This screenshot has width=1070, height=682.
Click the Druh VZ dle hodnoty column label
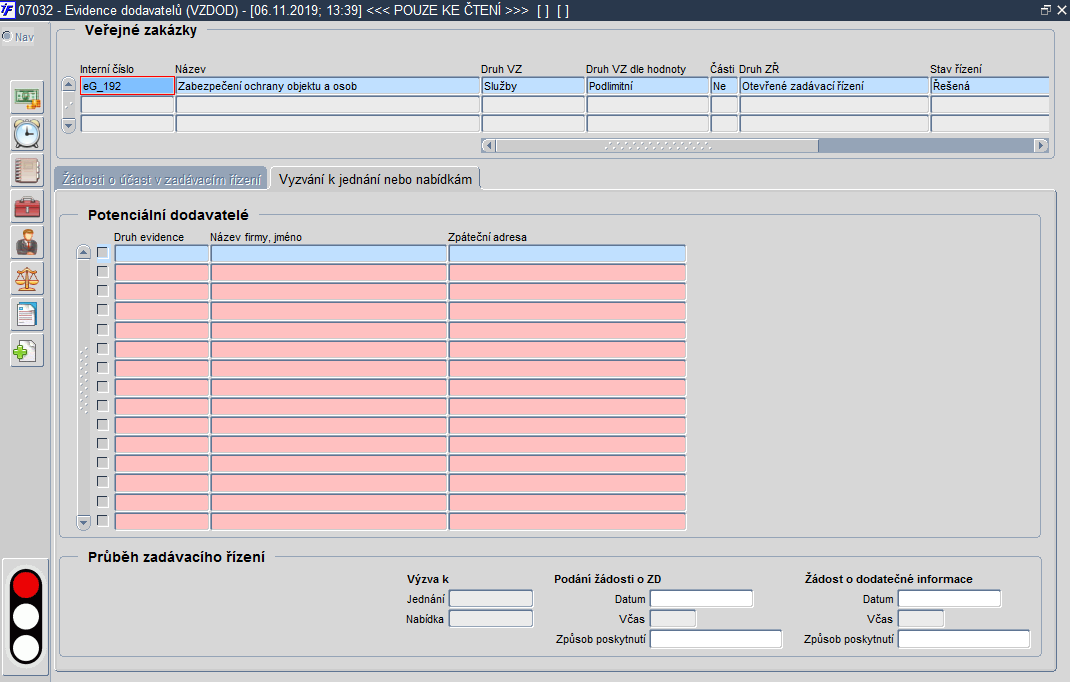click(x=636, y=69)
